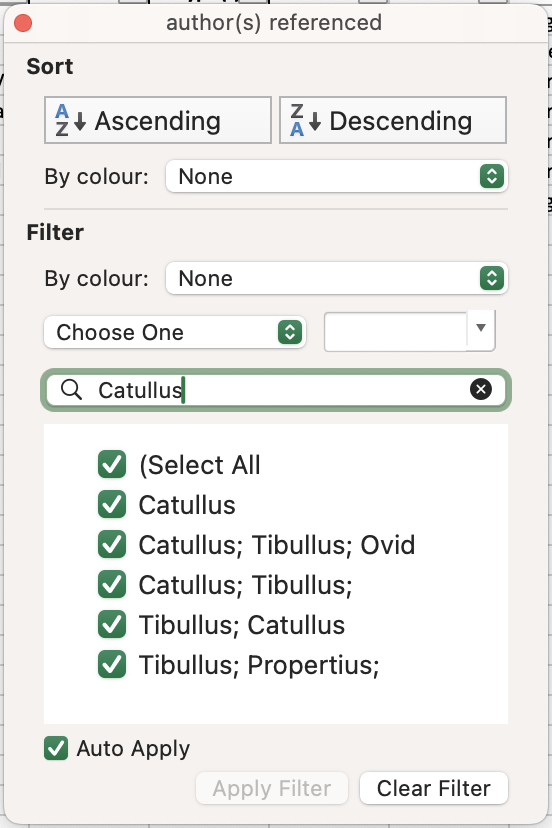Click inside the filter value input box
The image size is (552, 828).
coord(396,332)
